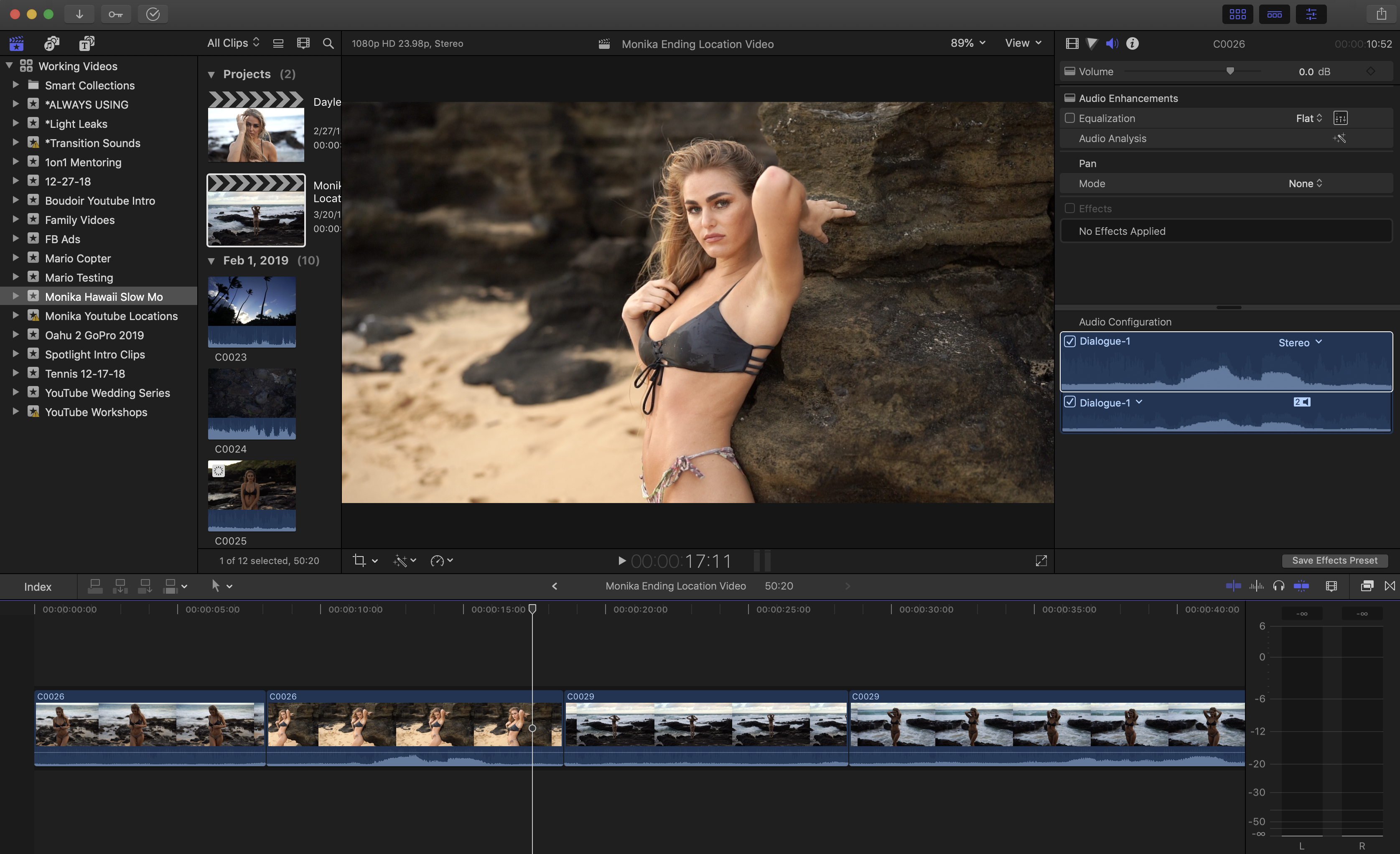Enable the Effects checkbox
Viewport: 1400px width, 854px height.
[1069, 208]
